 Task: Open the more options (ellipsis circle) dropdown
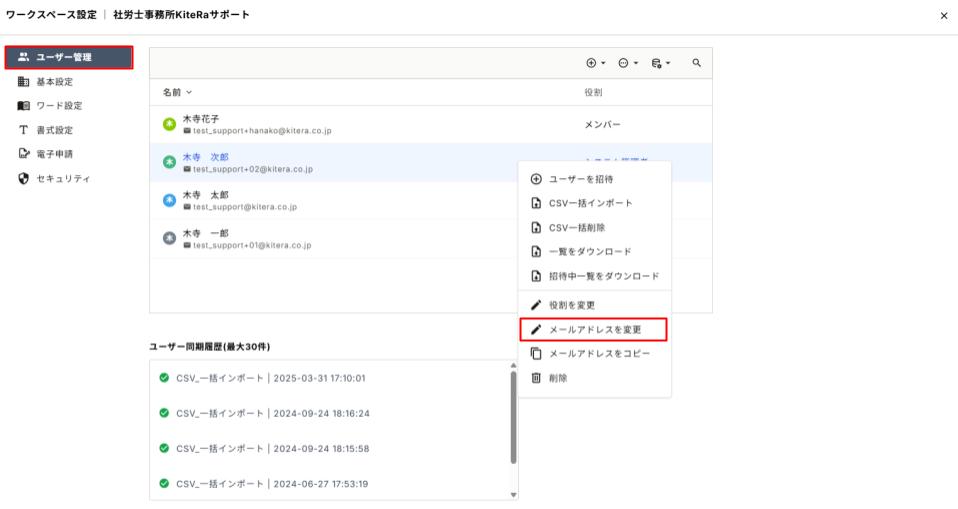tap(627, 63)
